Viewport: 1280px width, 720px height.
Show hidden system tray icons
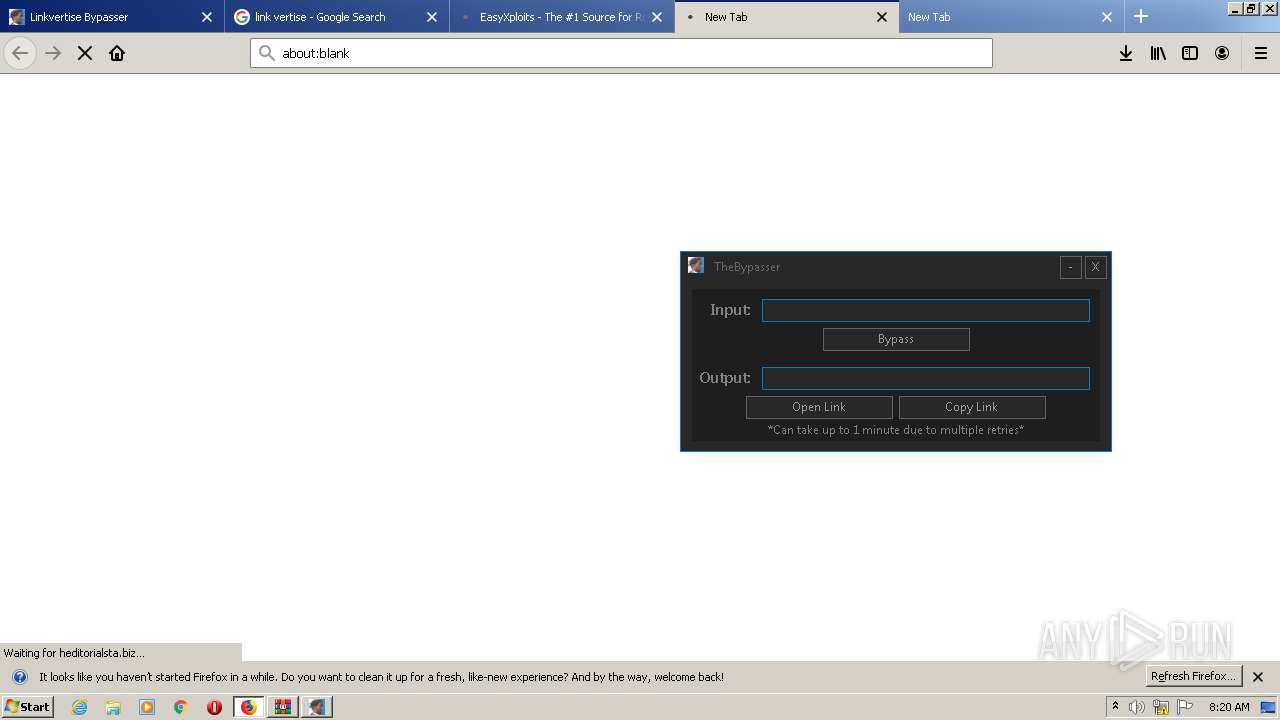1115,706
